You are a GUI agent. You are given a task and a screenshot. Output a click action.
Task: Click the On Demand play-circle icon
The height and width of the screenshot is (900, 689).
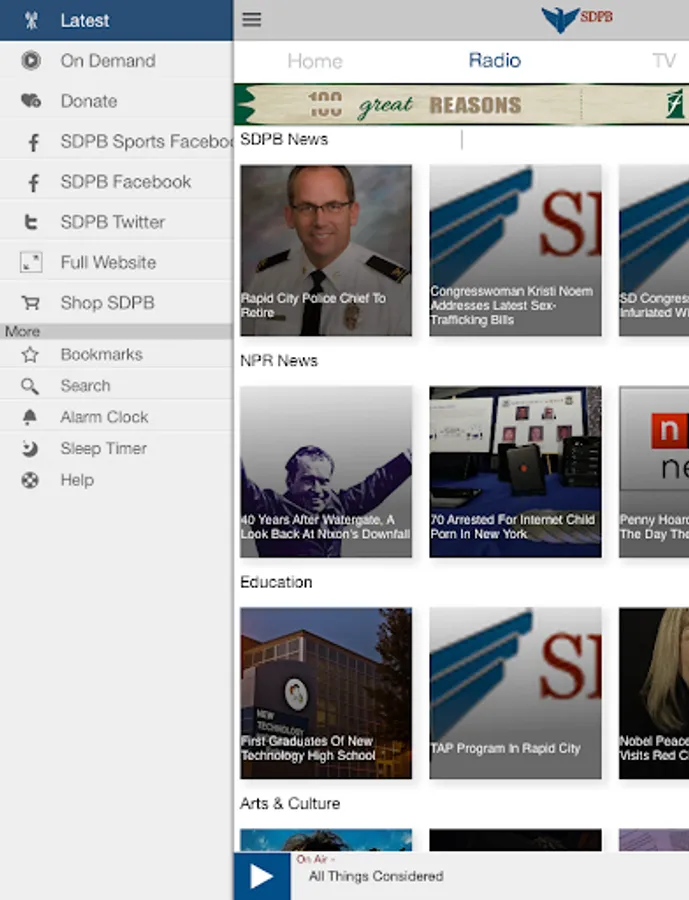click(x=31, y=60)
